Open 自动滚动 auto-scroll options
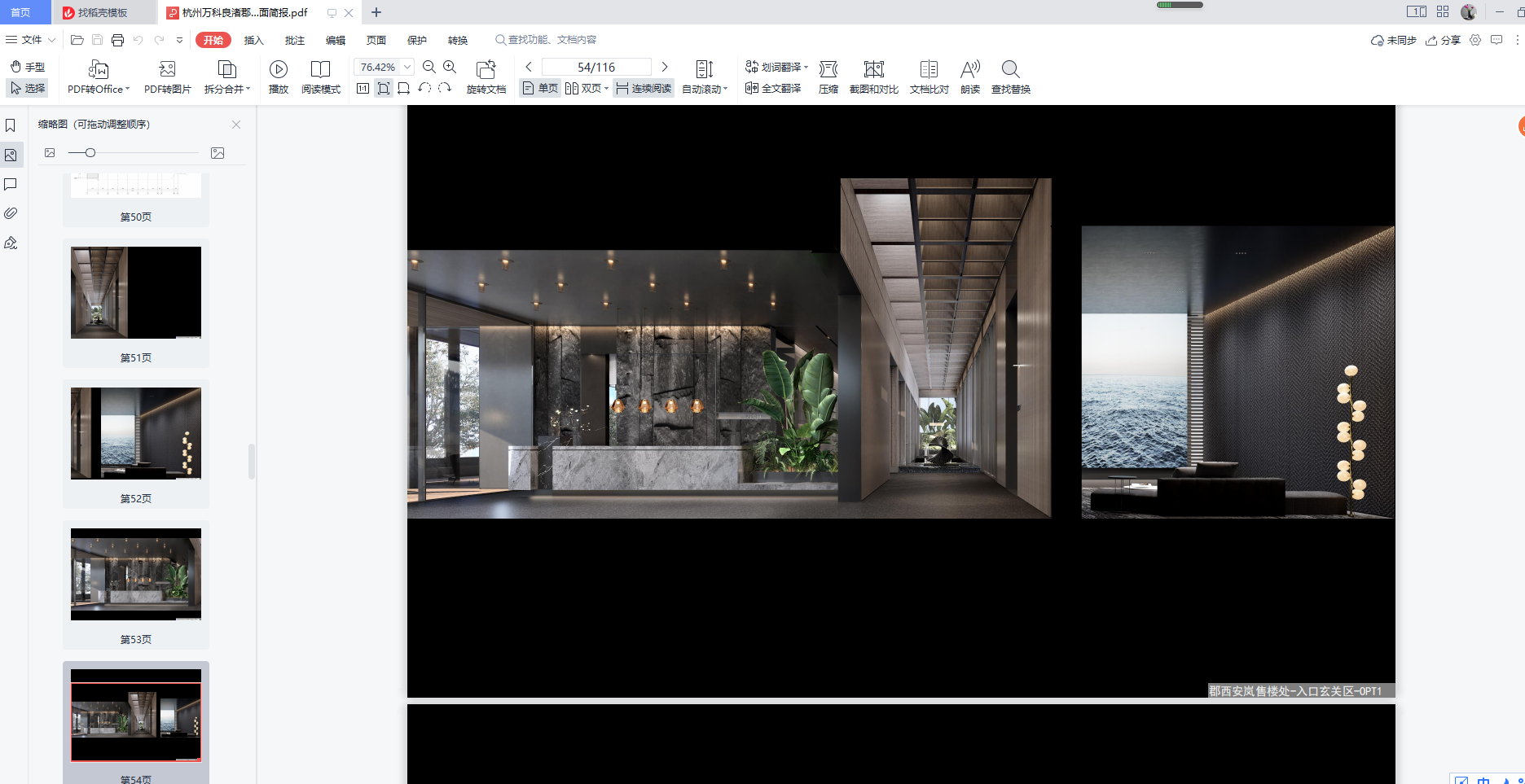This screenshot has height=784, width=1525. 705,78
